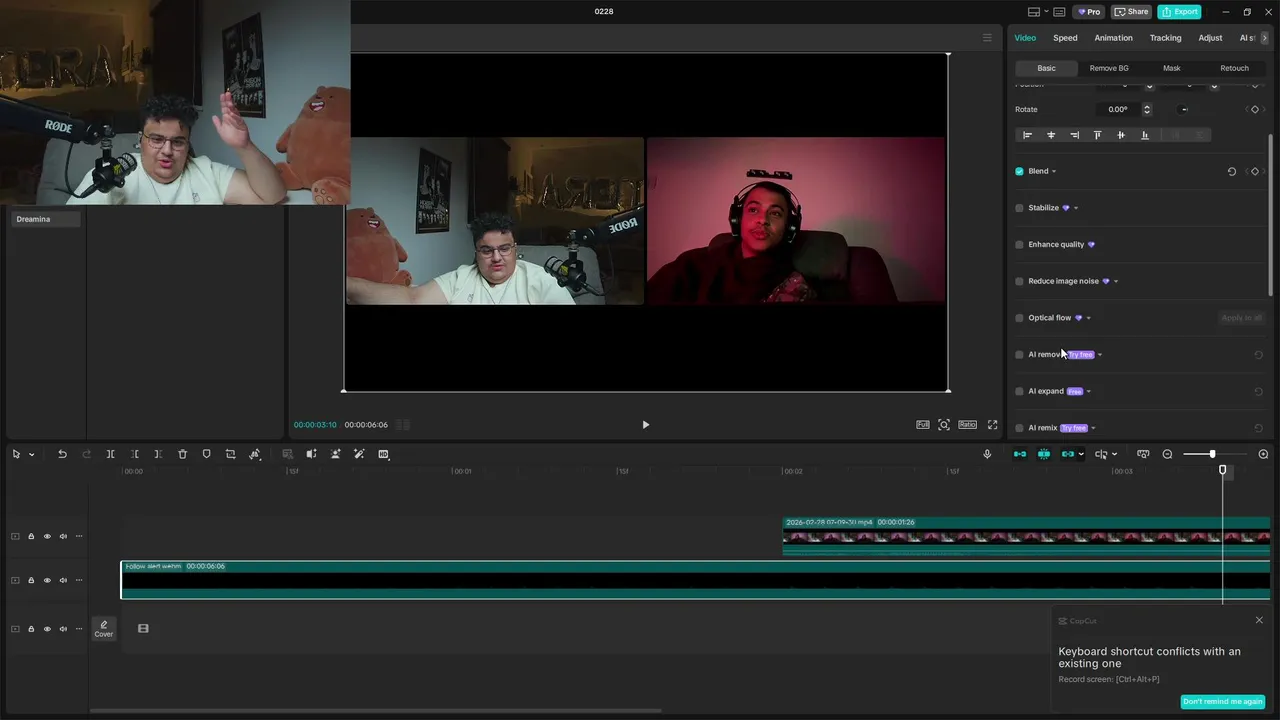
Task: Open the selection tool dropdown arrow
Action: pos(31,455)
